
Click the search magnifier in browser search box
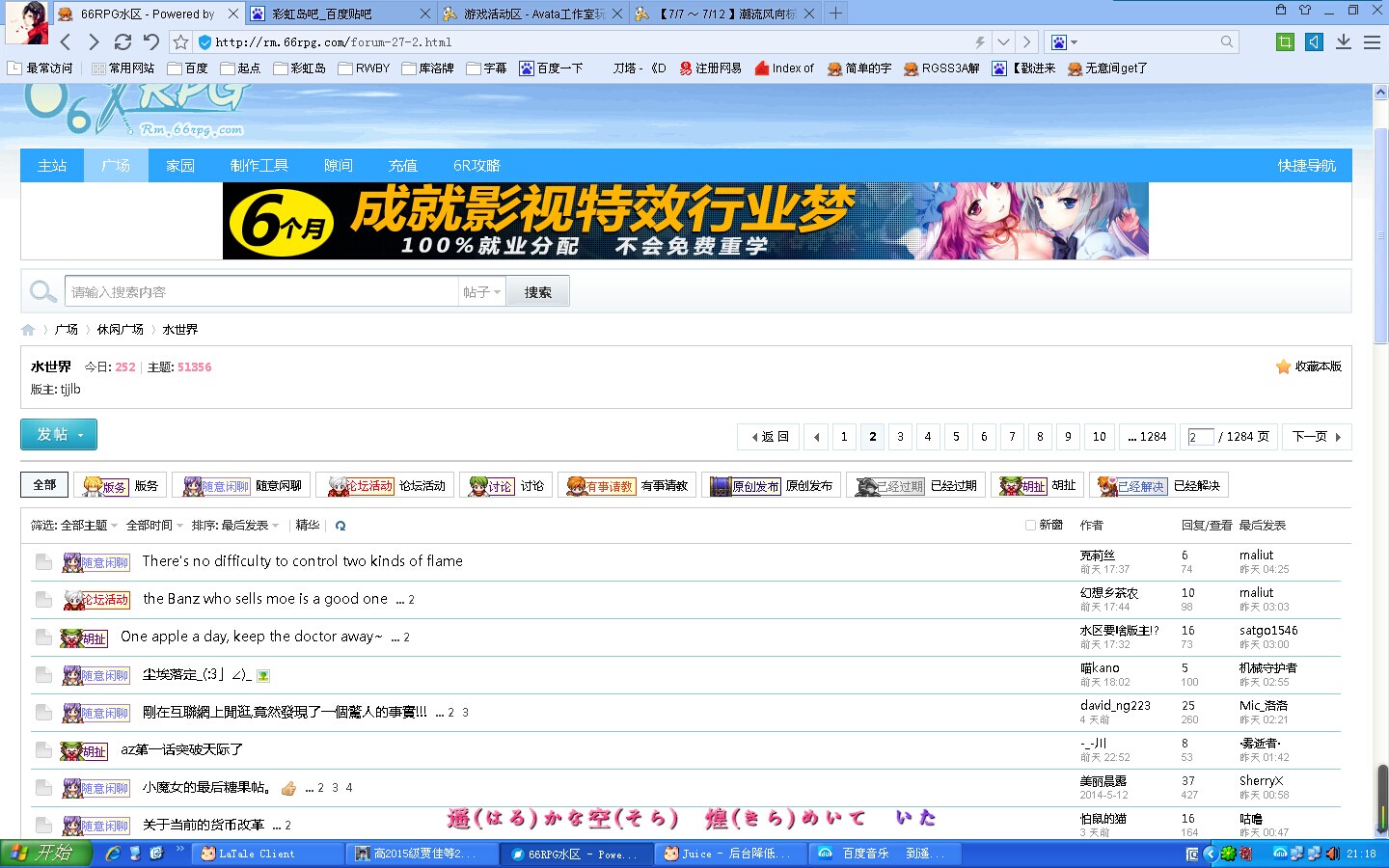[x=1227, y=41]
